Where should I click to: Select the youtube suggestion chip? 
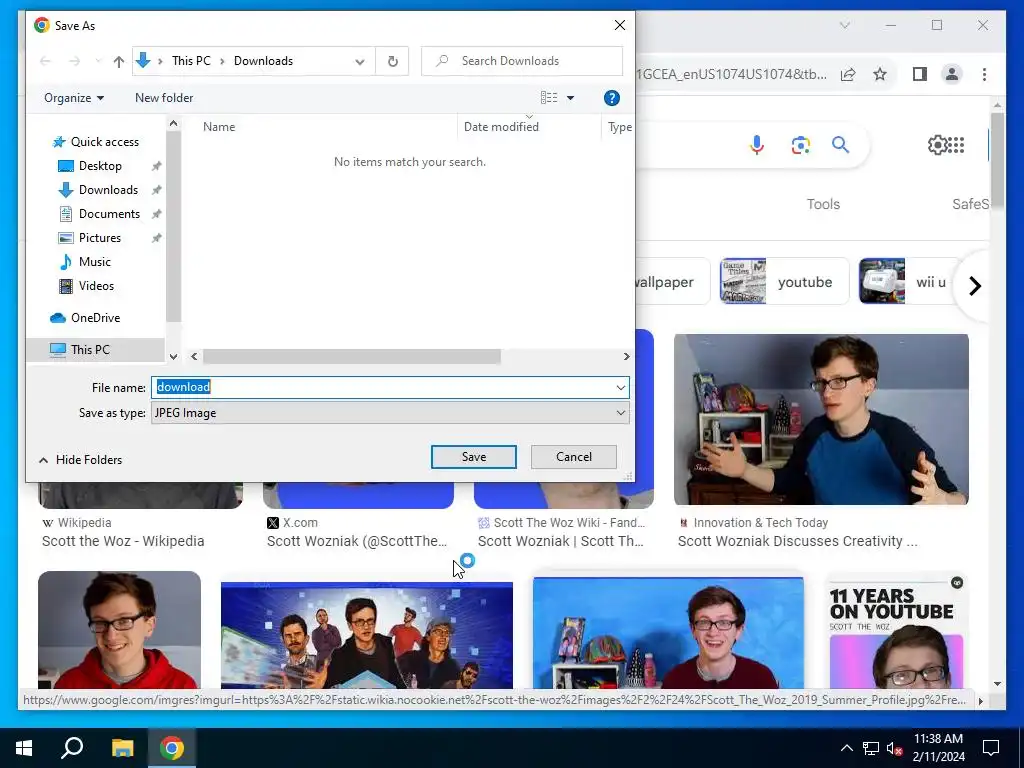(x=784, y=281)
